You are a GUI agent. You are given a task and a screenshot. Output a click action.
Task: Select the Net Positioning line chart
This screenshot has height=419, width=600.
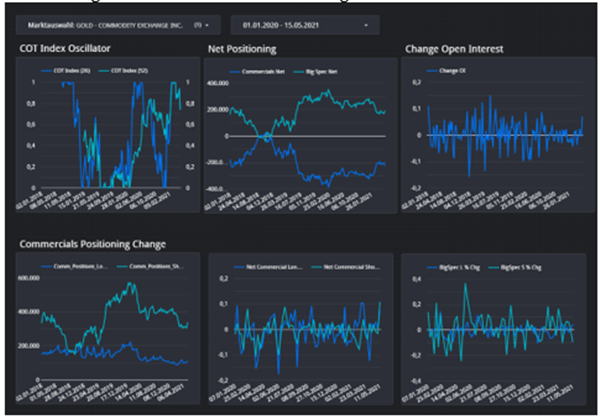(x=301, y=135)
